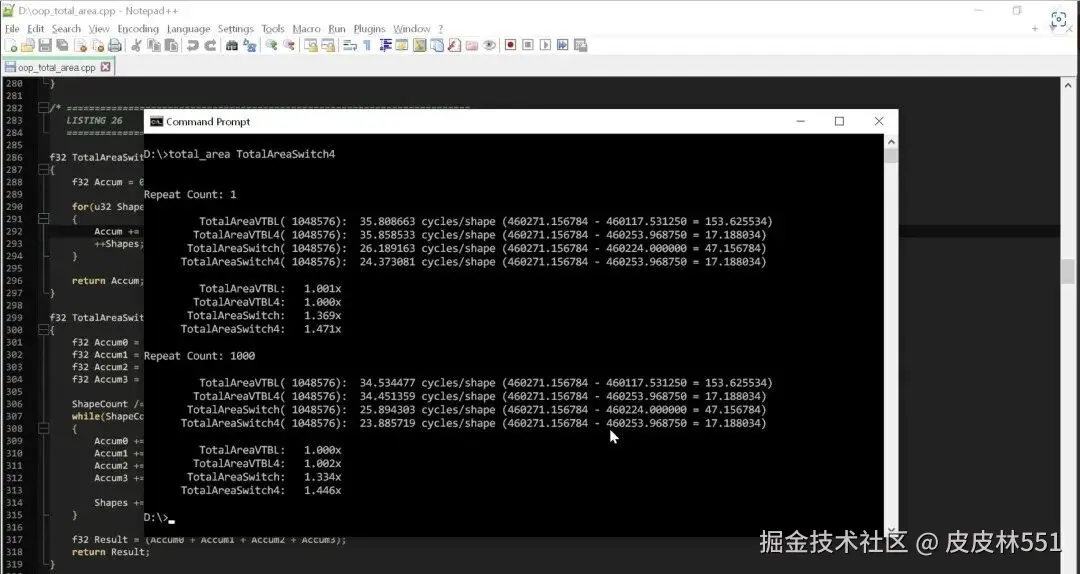Start macro recording with the Record icon
1080x574 pixels.
510,45
